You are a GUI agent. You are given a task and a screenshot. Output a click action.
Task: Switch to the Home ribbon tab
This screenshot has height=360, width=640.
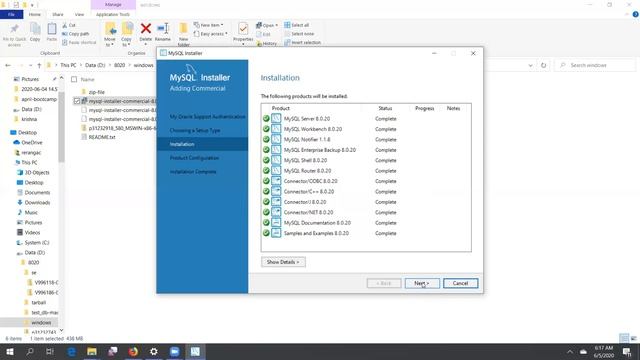pyautogui.click(x=35, y=14)
